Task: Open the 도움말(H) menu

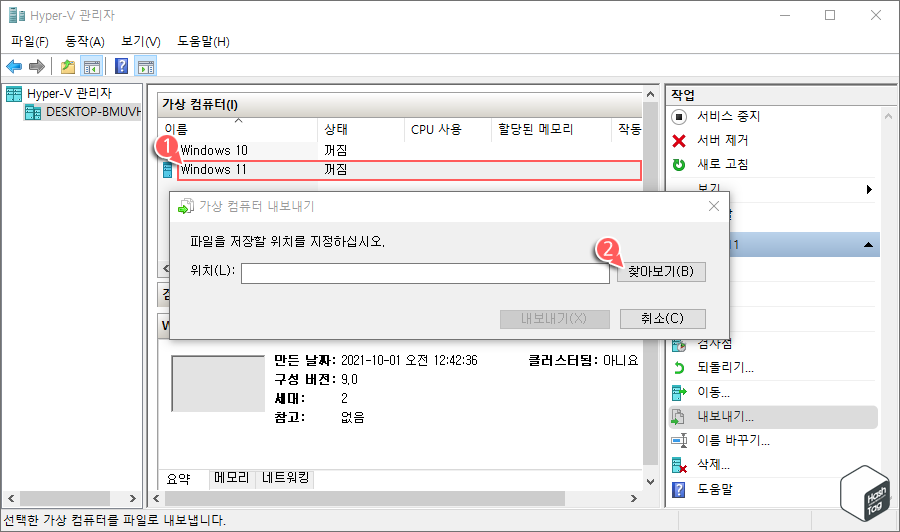Action: (203, 41)
